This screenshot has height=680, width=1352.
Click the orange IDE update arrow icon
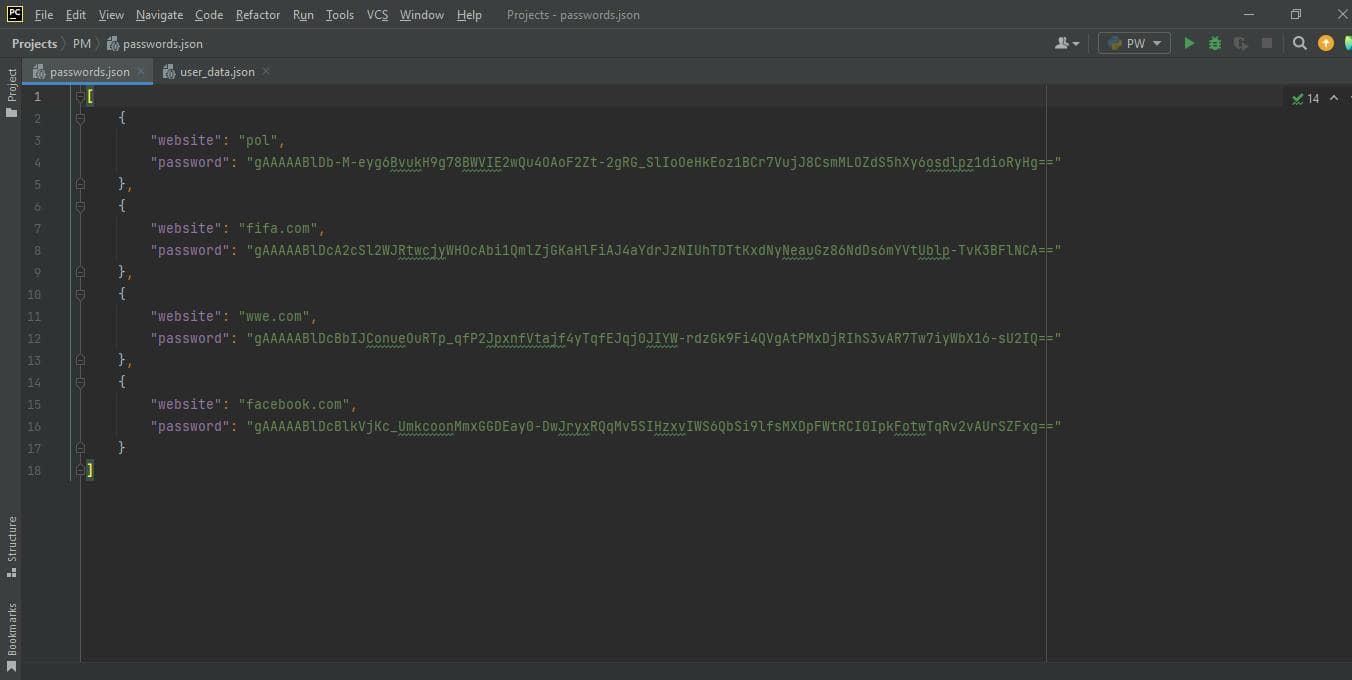1326,43
